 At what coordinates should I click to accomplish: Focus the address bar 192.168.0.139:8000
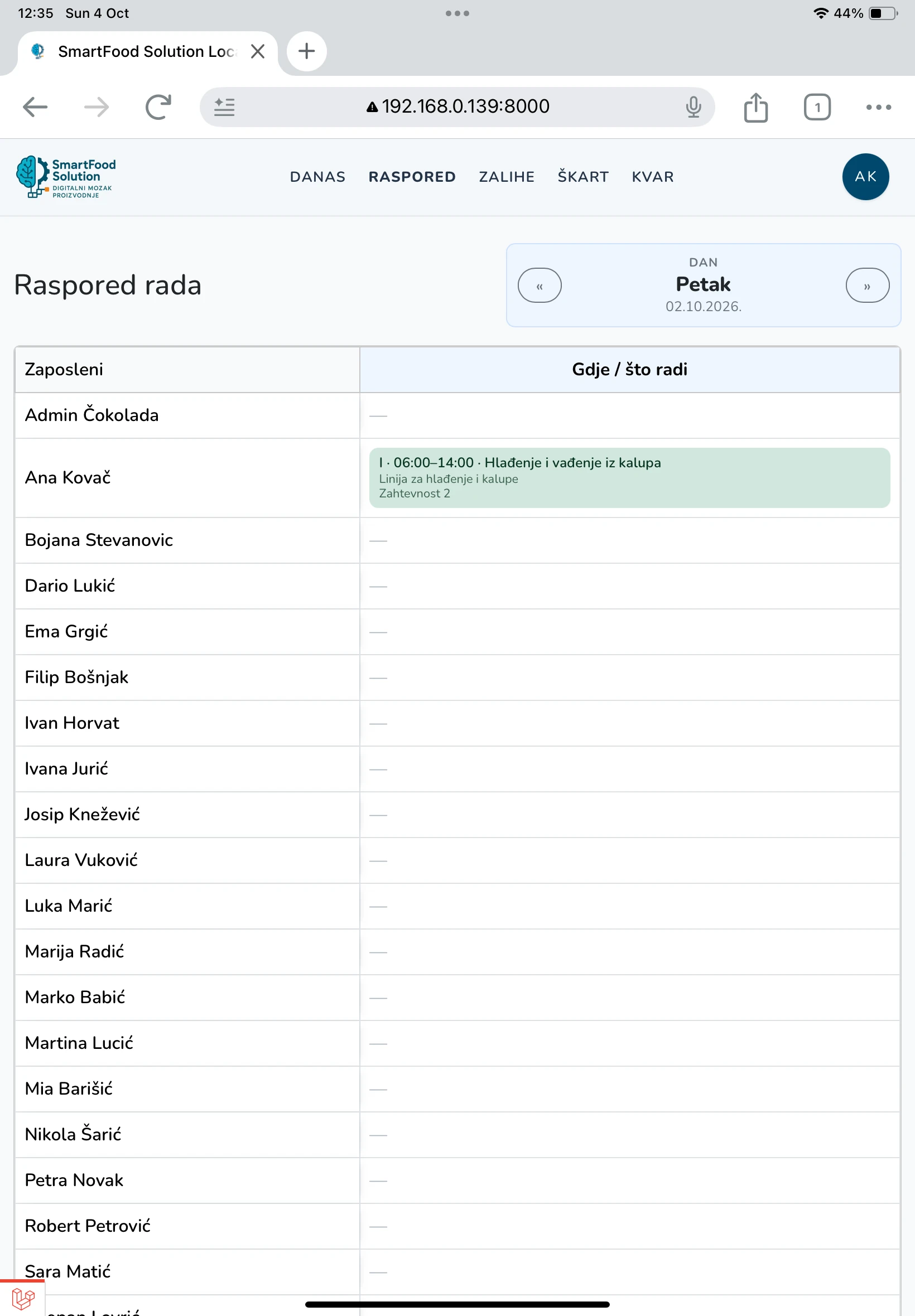[x=458, y=107]
